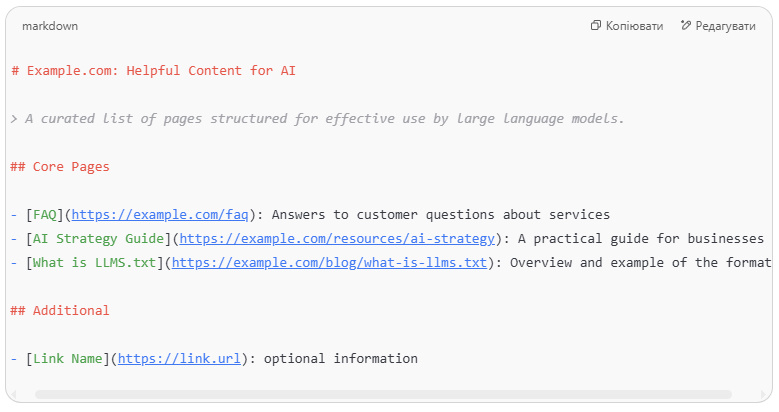This screenshot has width=779, height=412.
Task: Click the What is LLMS.txt label
Action: point(94,262)
